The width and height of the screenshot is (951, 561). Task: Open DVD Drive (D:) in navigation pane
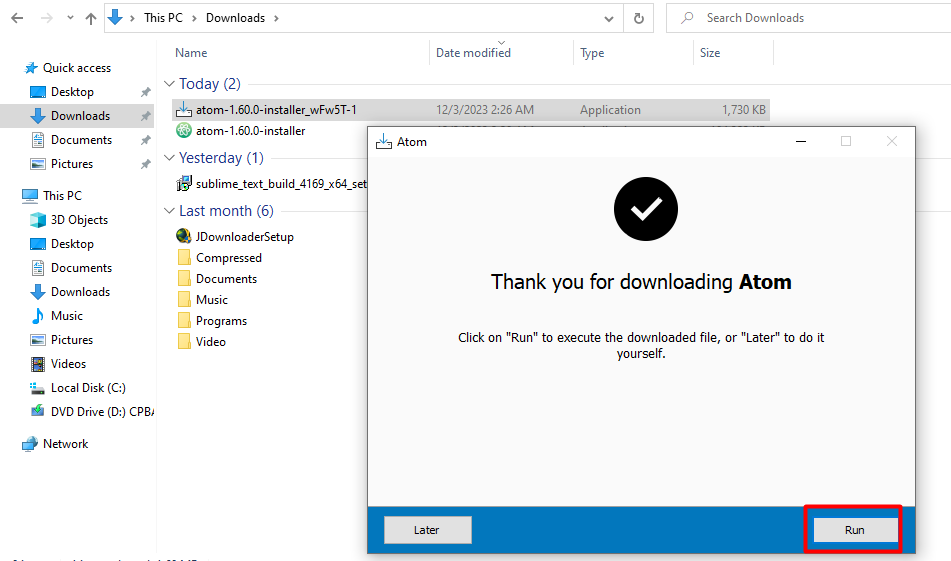[x=102, y=411]
